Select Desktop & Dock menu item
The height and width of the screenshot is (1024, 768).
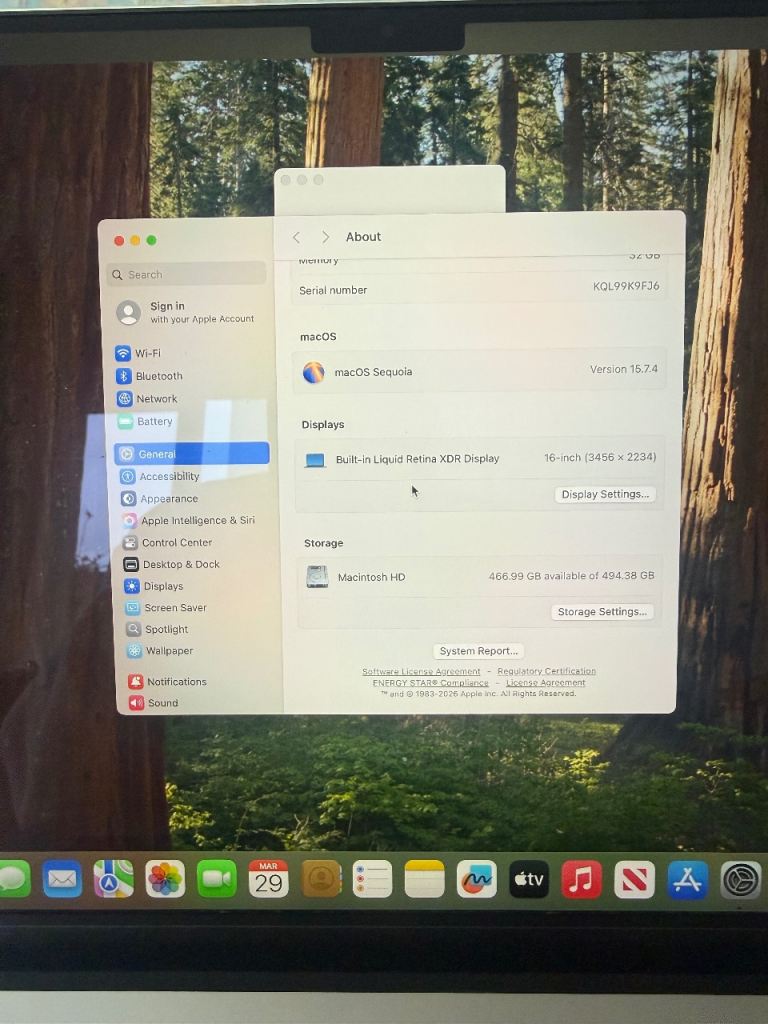(180, 564)
